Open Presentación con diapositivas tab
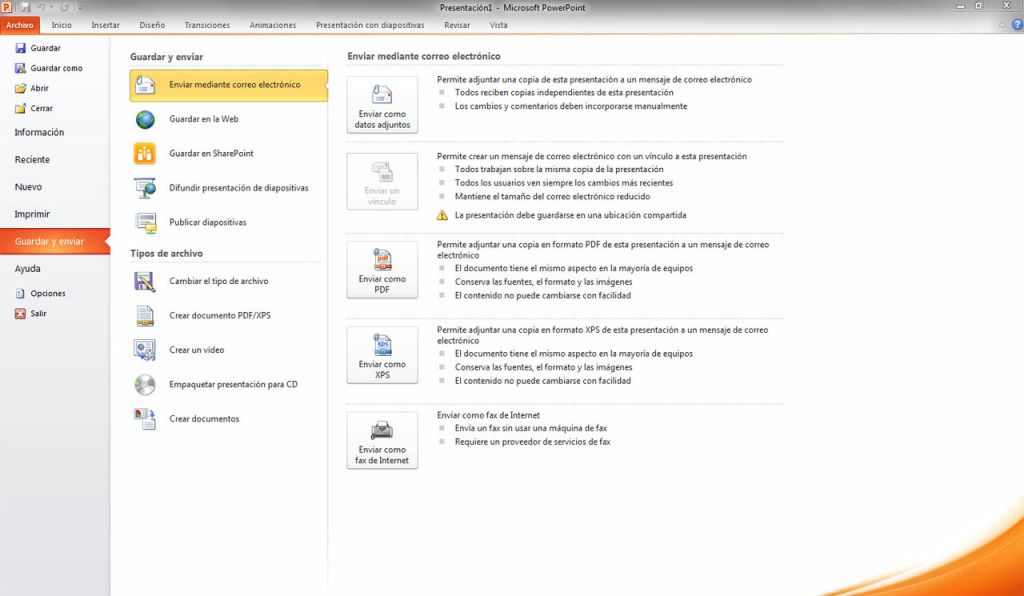 (x=370, y=25)
